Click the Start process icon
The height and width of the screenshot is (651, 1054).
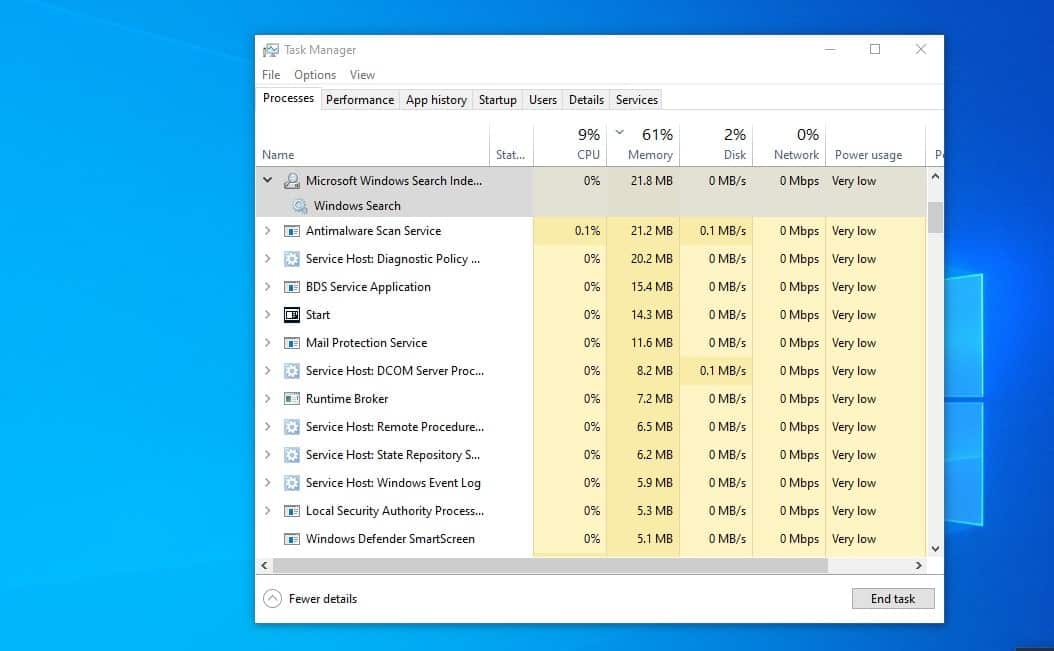click(292, 315)
